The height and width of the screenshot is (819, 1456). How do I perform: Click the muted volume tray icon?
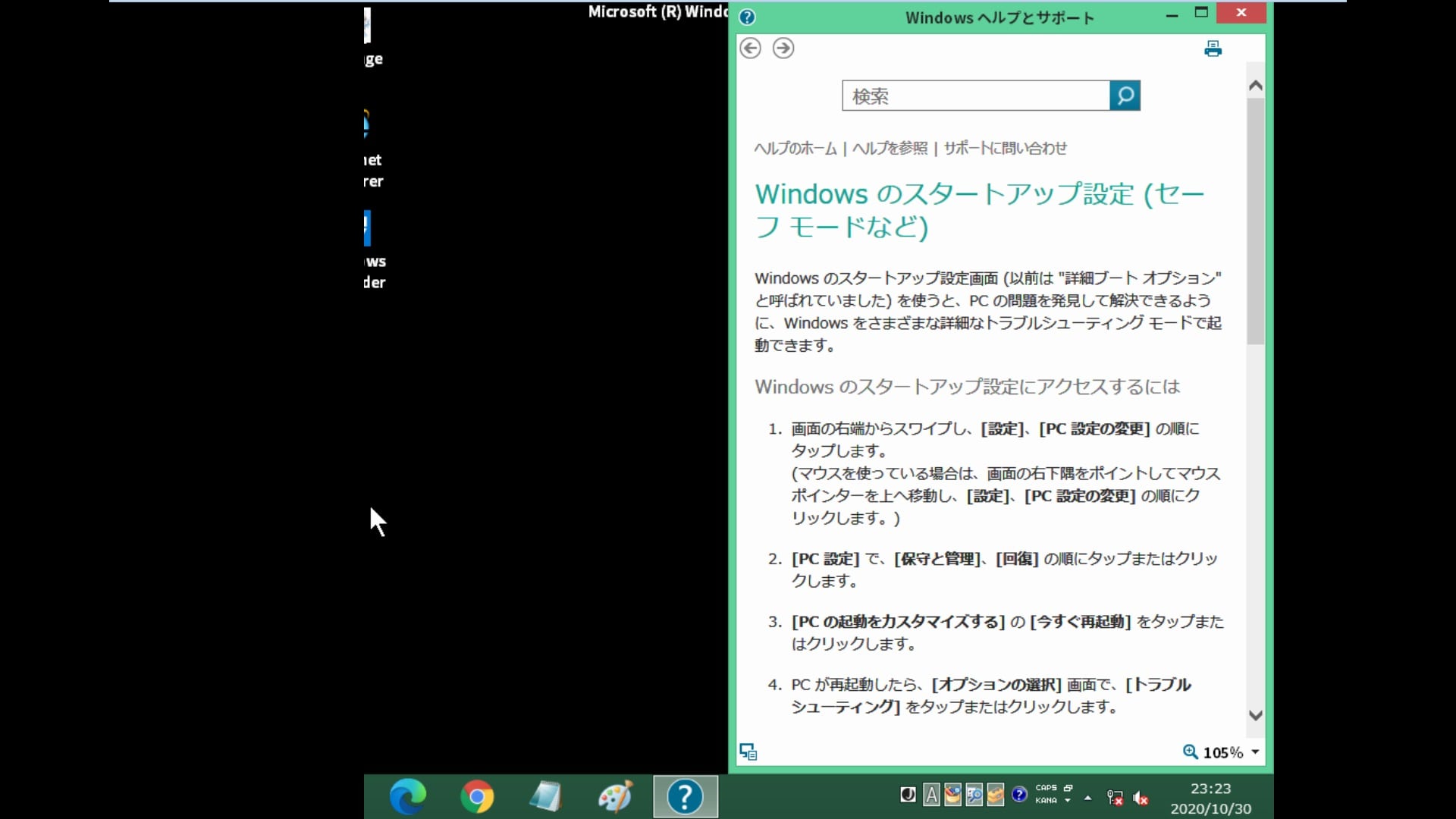(1141, 798)
